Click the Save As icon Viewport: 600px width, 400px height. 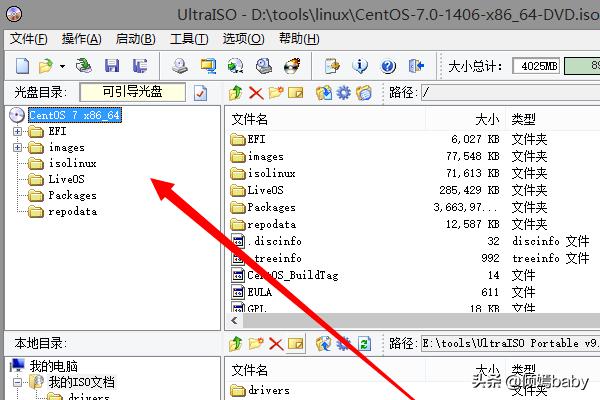(x=140, y=66)
